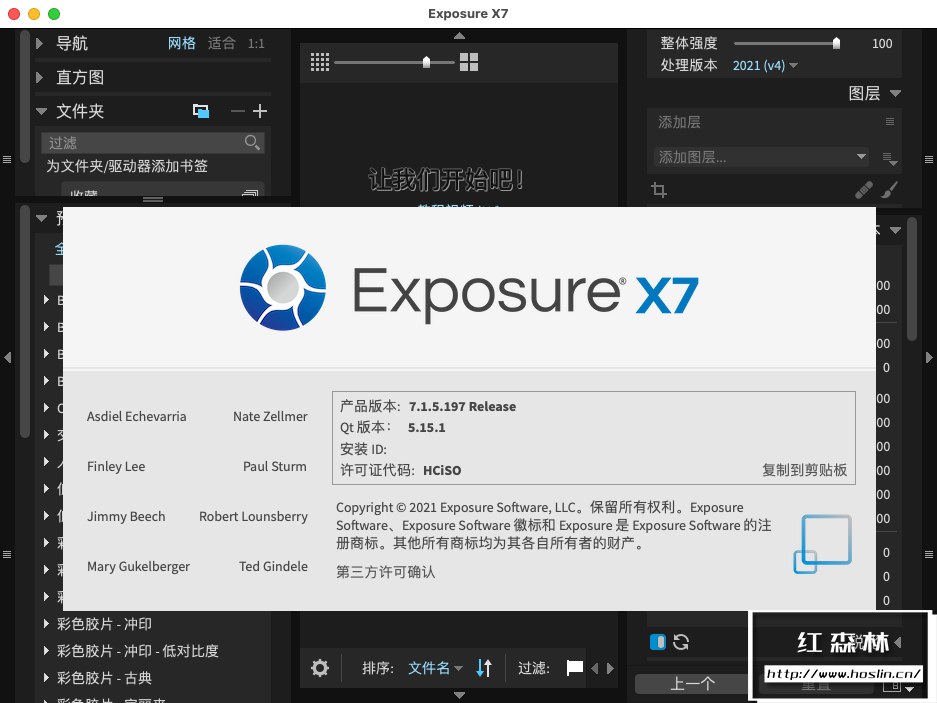
Task: Select the crop tool
Action: pos(659,190)
